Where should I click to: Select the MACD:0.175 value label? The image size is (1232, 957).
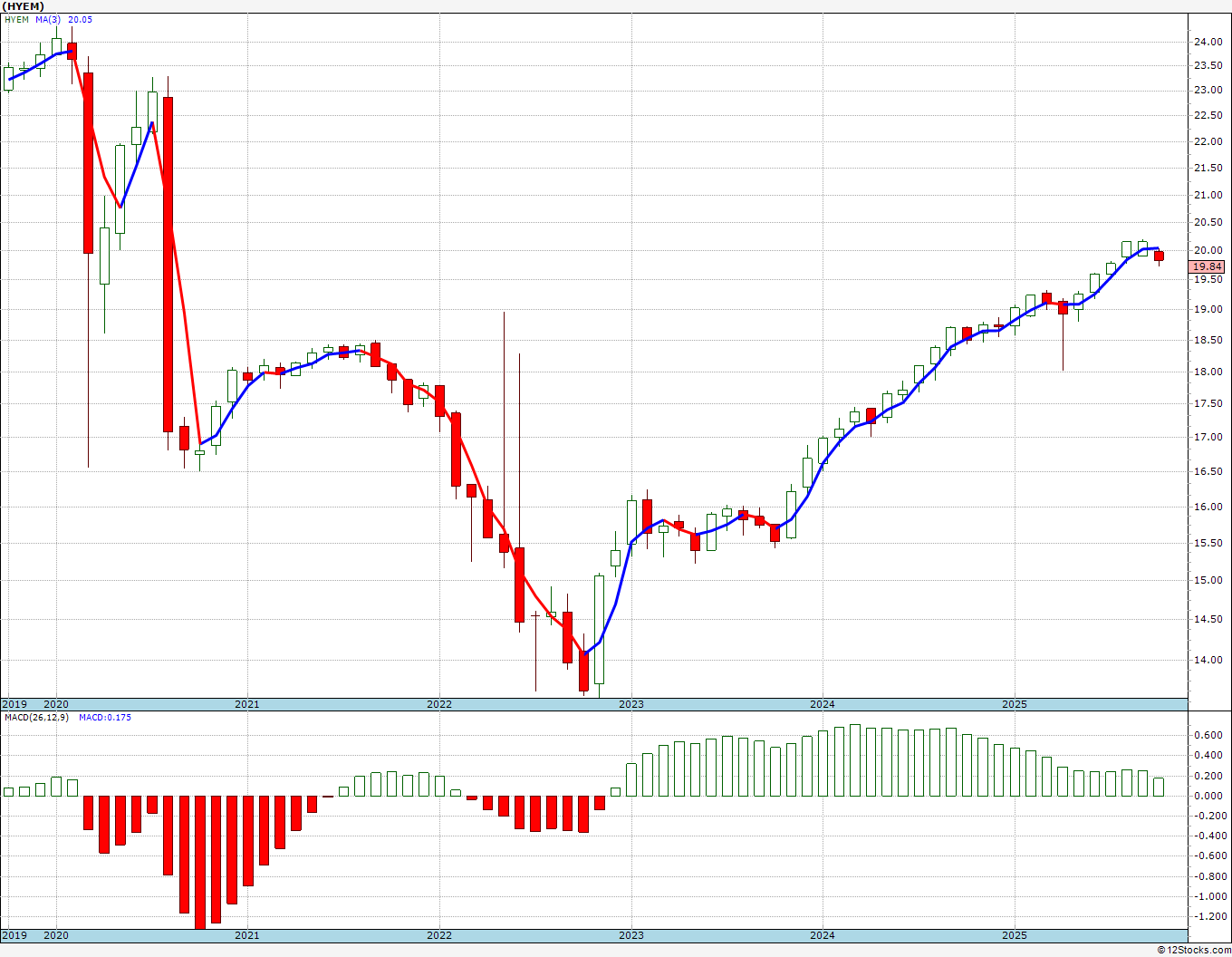[x=105, y=717]
